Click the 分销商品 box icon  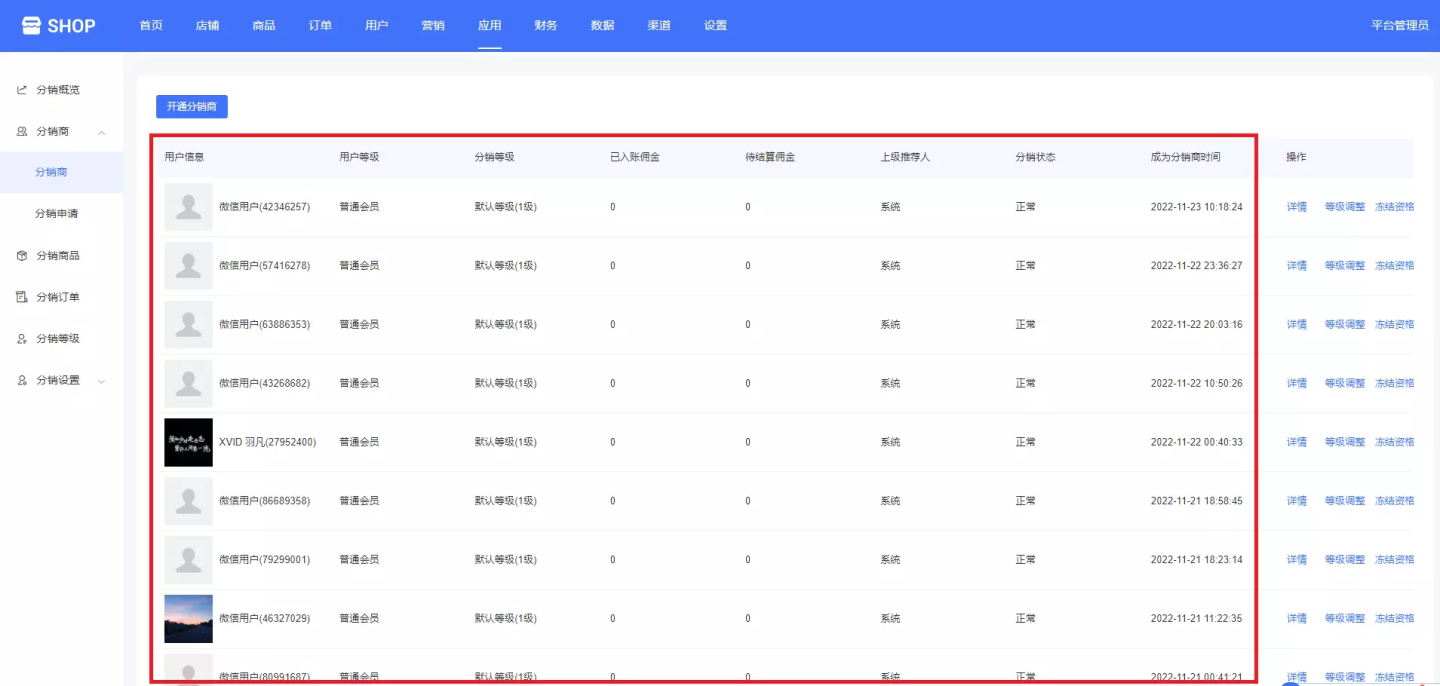tap(22, 256)
